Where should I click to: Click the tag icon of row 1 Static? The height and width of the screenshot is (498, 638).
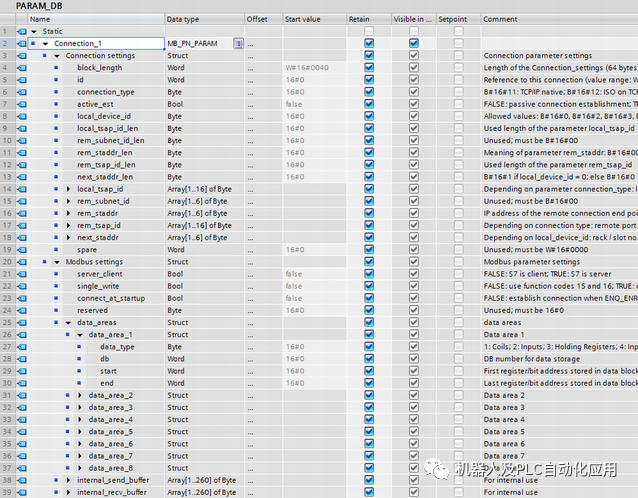coord(22,31)
